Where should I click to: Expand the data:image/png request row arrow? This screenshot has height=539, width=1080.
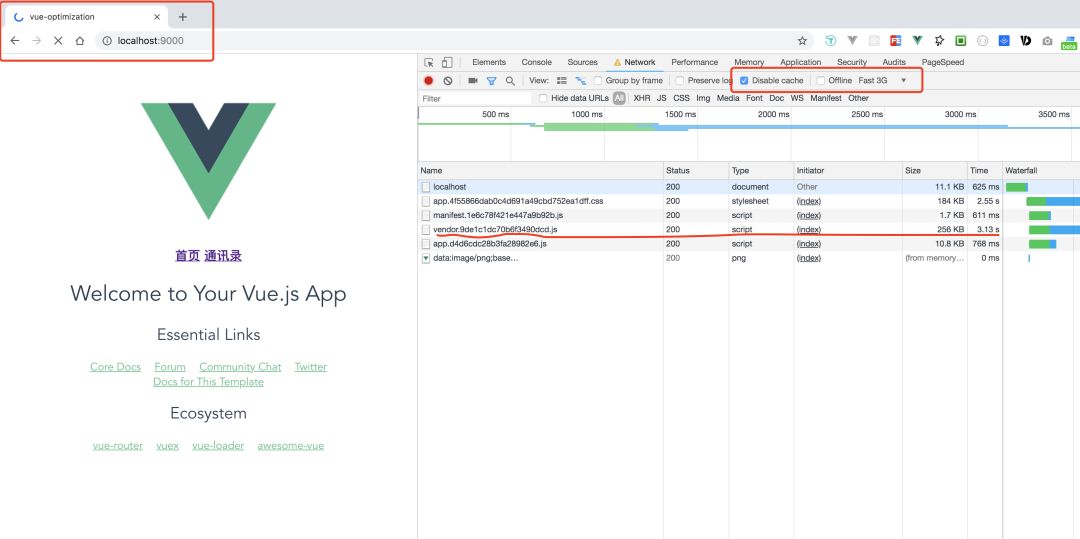426,258
